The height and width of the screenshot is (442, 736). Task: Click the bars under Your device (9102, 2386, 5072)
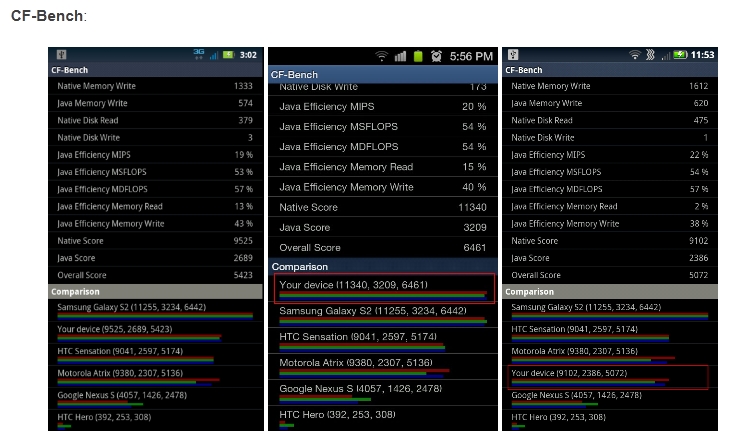click(590, 382)
